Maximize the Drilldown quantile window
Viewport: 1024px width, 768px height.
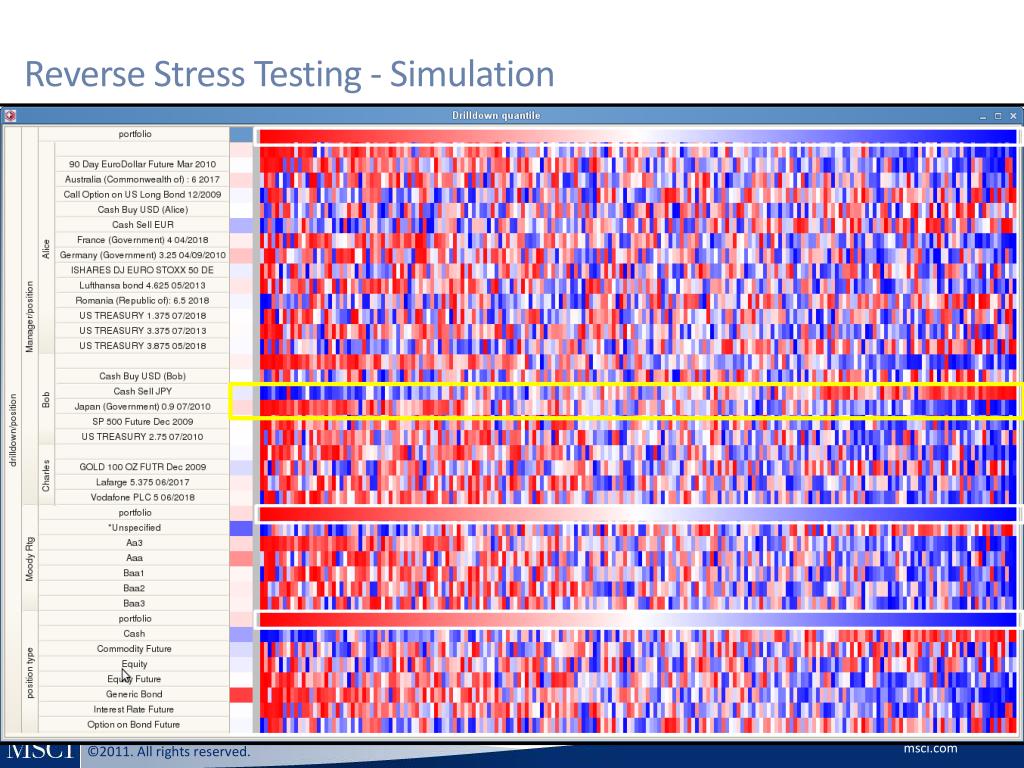[x=998, y=116]
